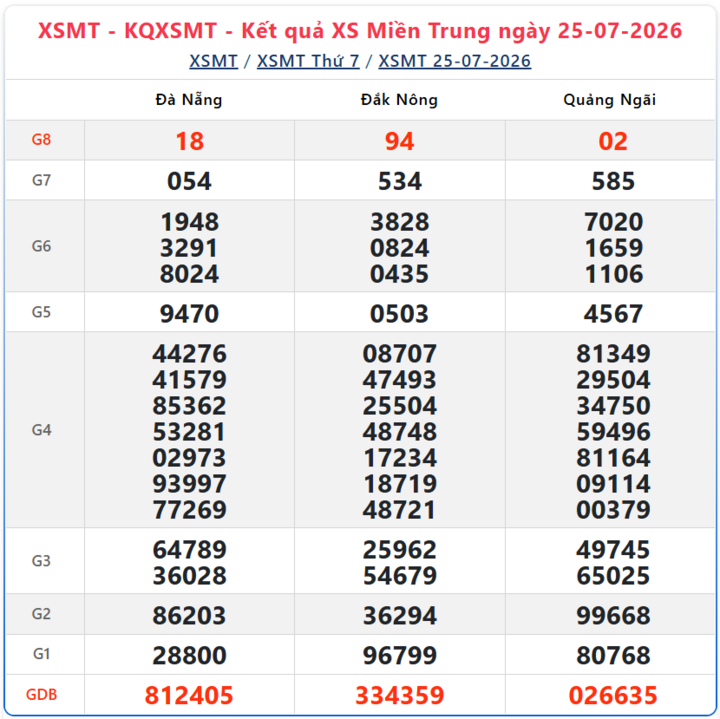Select G6 number 1659
Screen dimensions: 720x719
[x=614, y=248]
